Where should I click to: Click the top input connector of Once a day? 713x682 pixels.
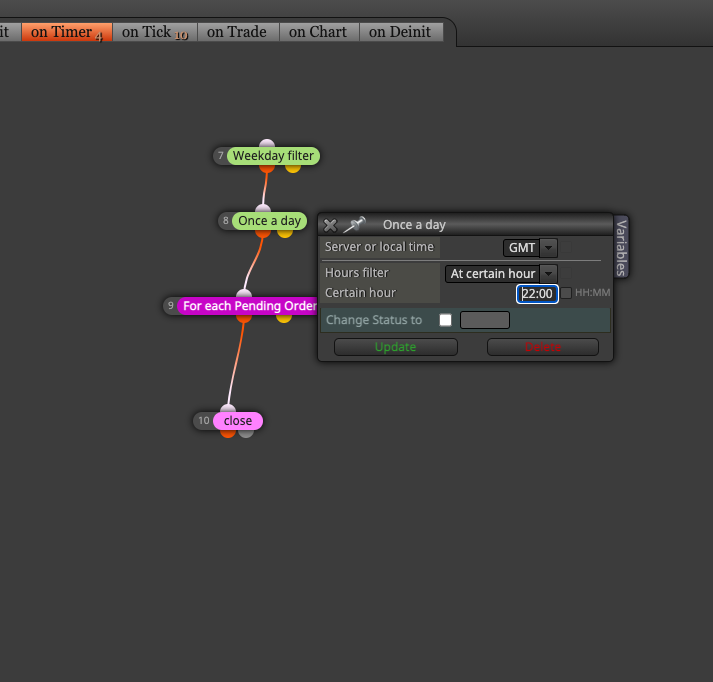(263, 209)
